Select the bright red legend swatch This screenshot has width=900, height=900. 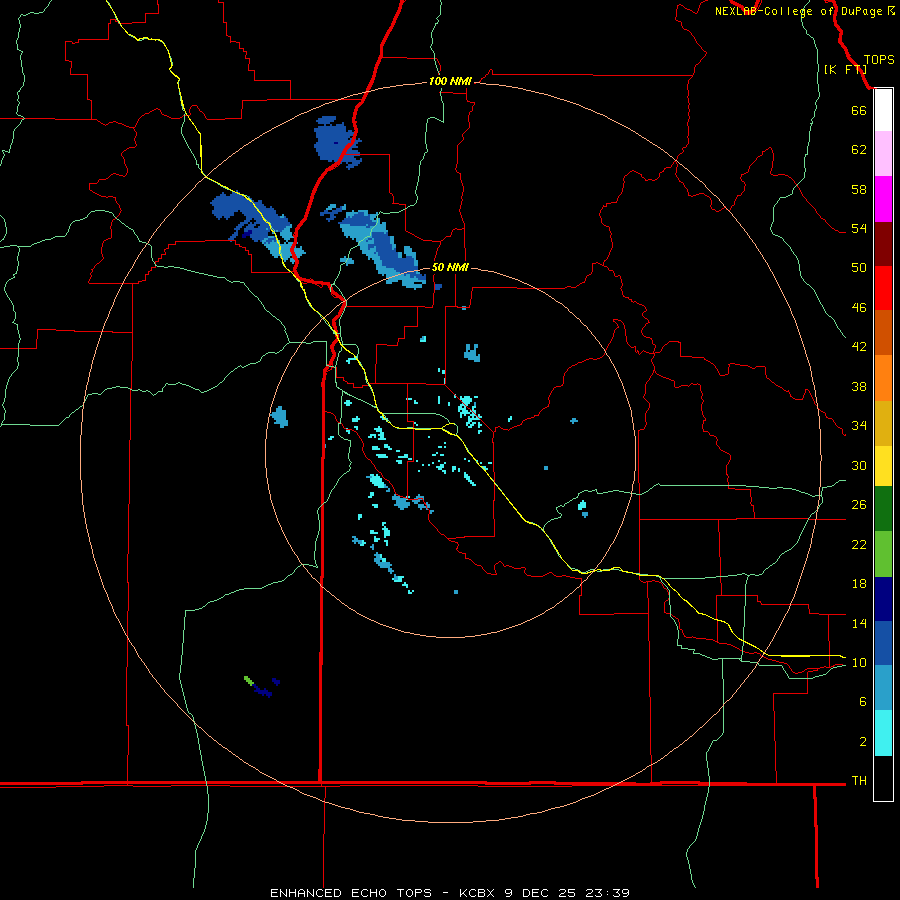(883, 288)
